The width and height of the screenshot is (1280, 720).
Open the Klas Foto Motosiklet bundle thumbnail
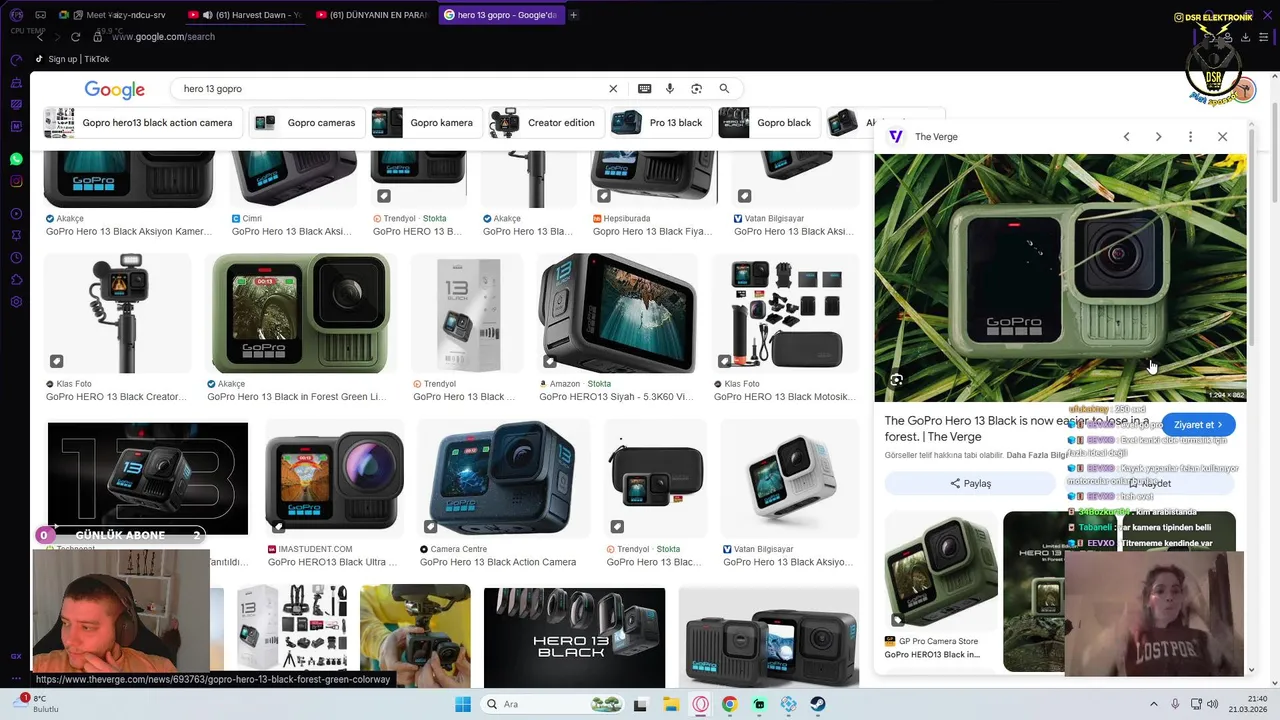[786, 313]
